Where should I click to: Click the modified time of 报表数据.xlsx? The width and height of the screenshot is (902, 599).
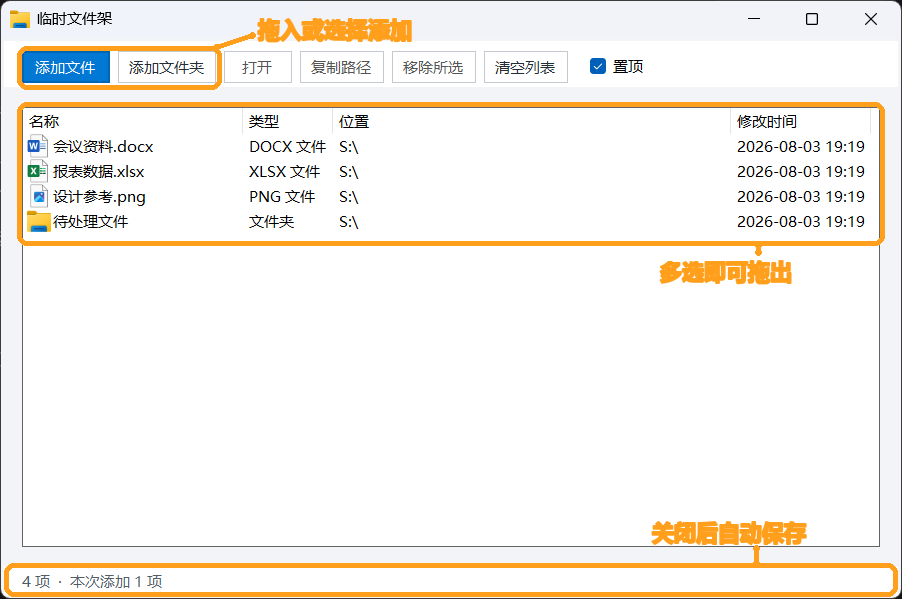(x=801, y=171)
